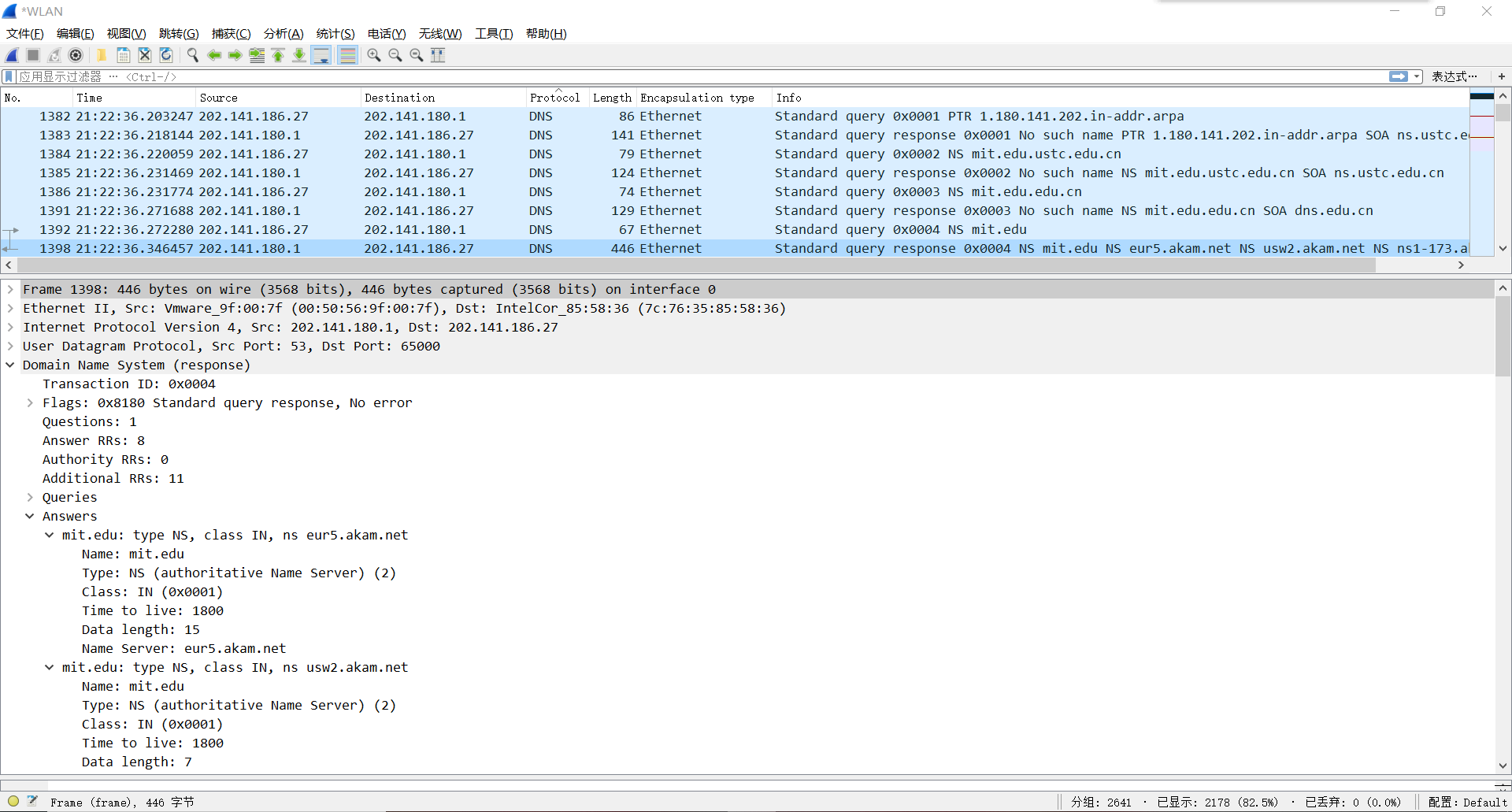Sort by the Info column header

pos(1120,98)
